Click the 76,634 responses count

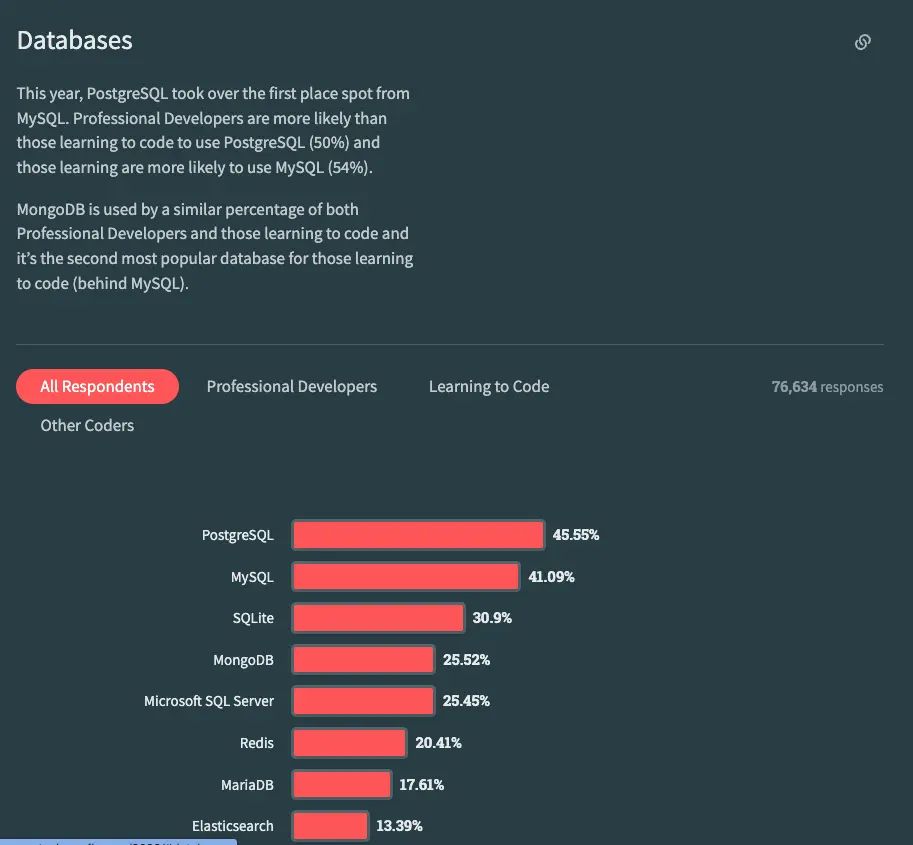tap(827, 387)
